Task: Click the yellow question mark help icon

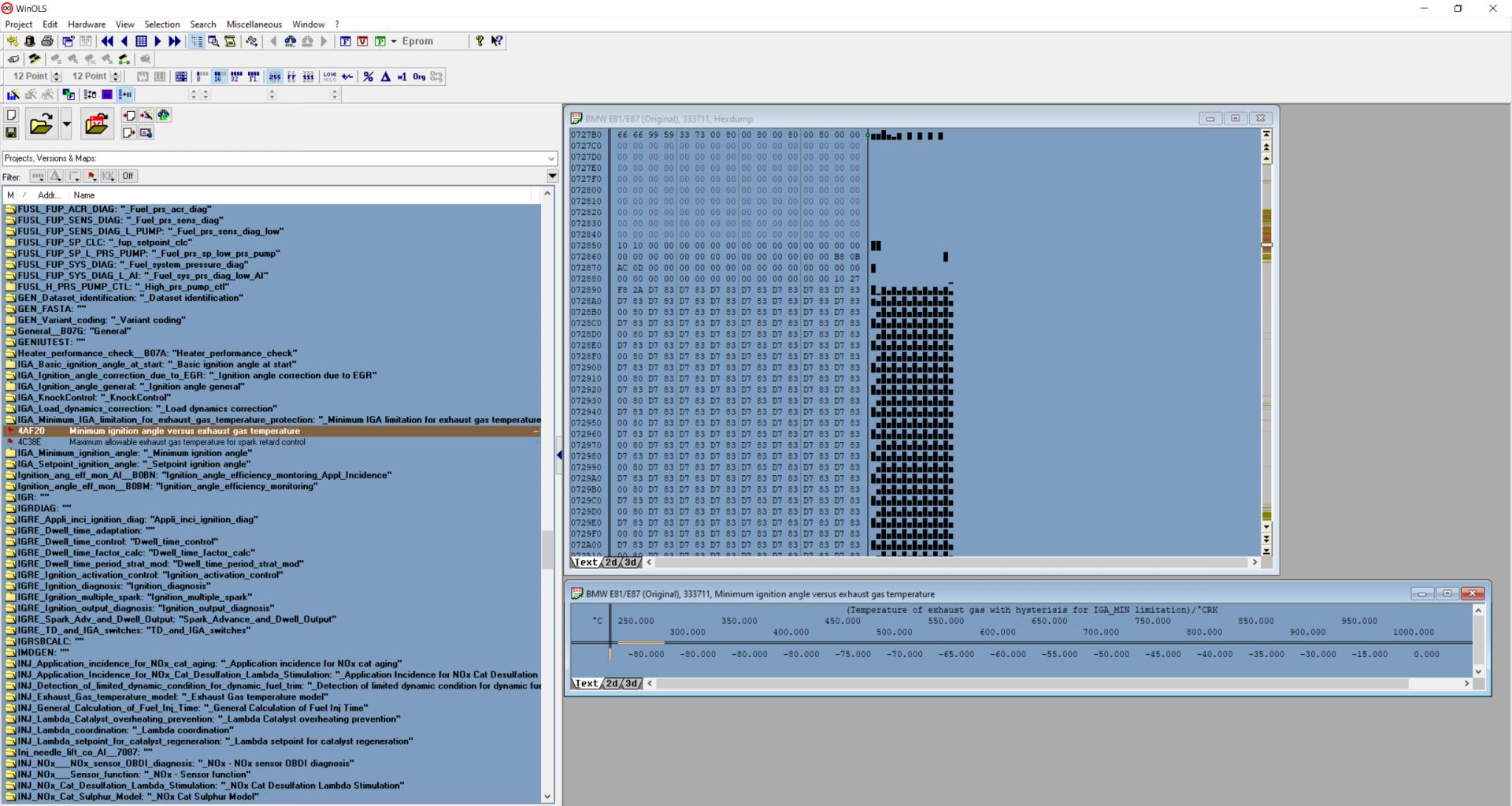Action: click(x=480, y=41)
